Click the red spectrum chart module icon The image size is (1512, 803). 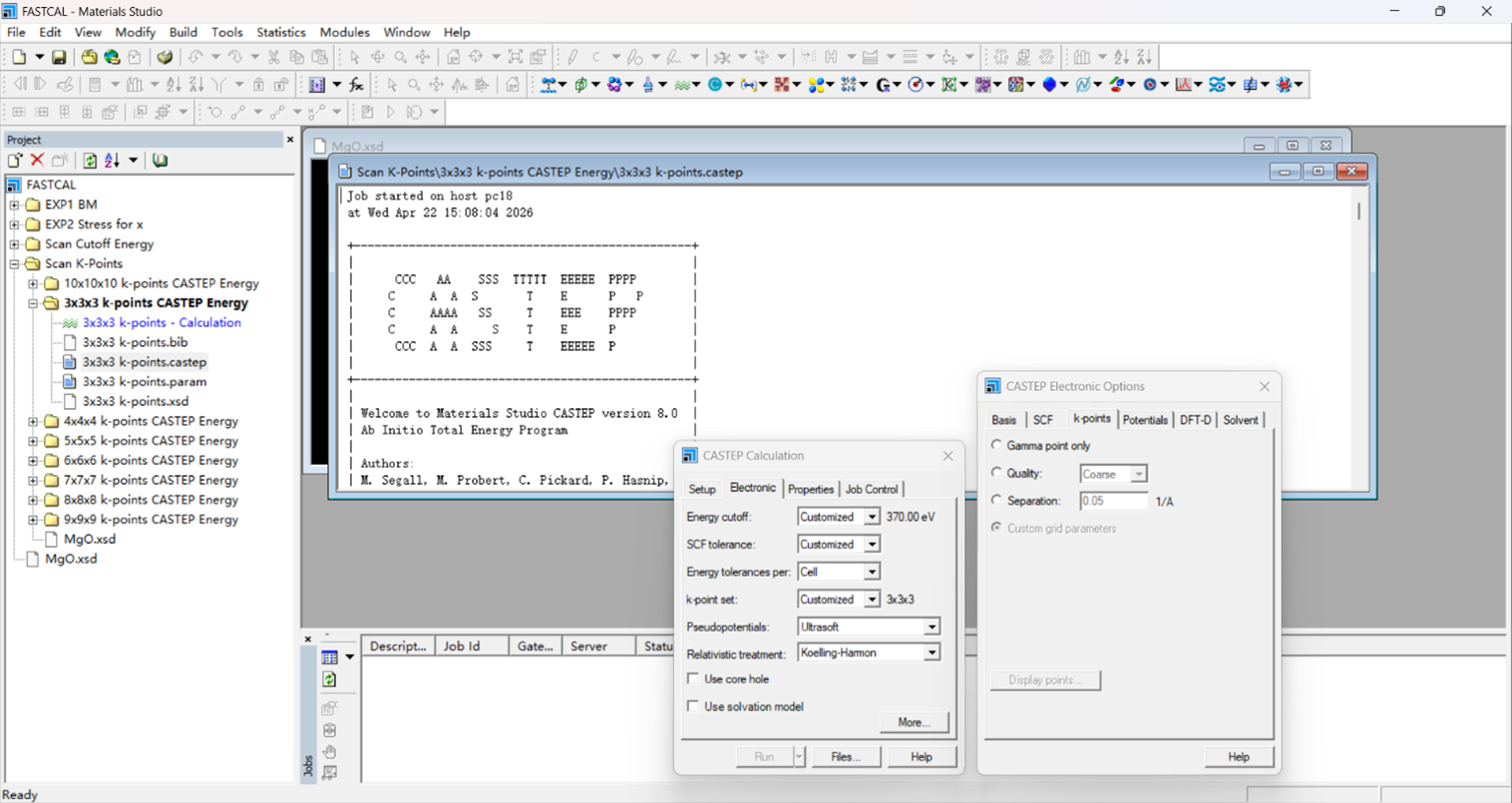[1184, 85]
